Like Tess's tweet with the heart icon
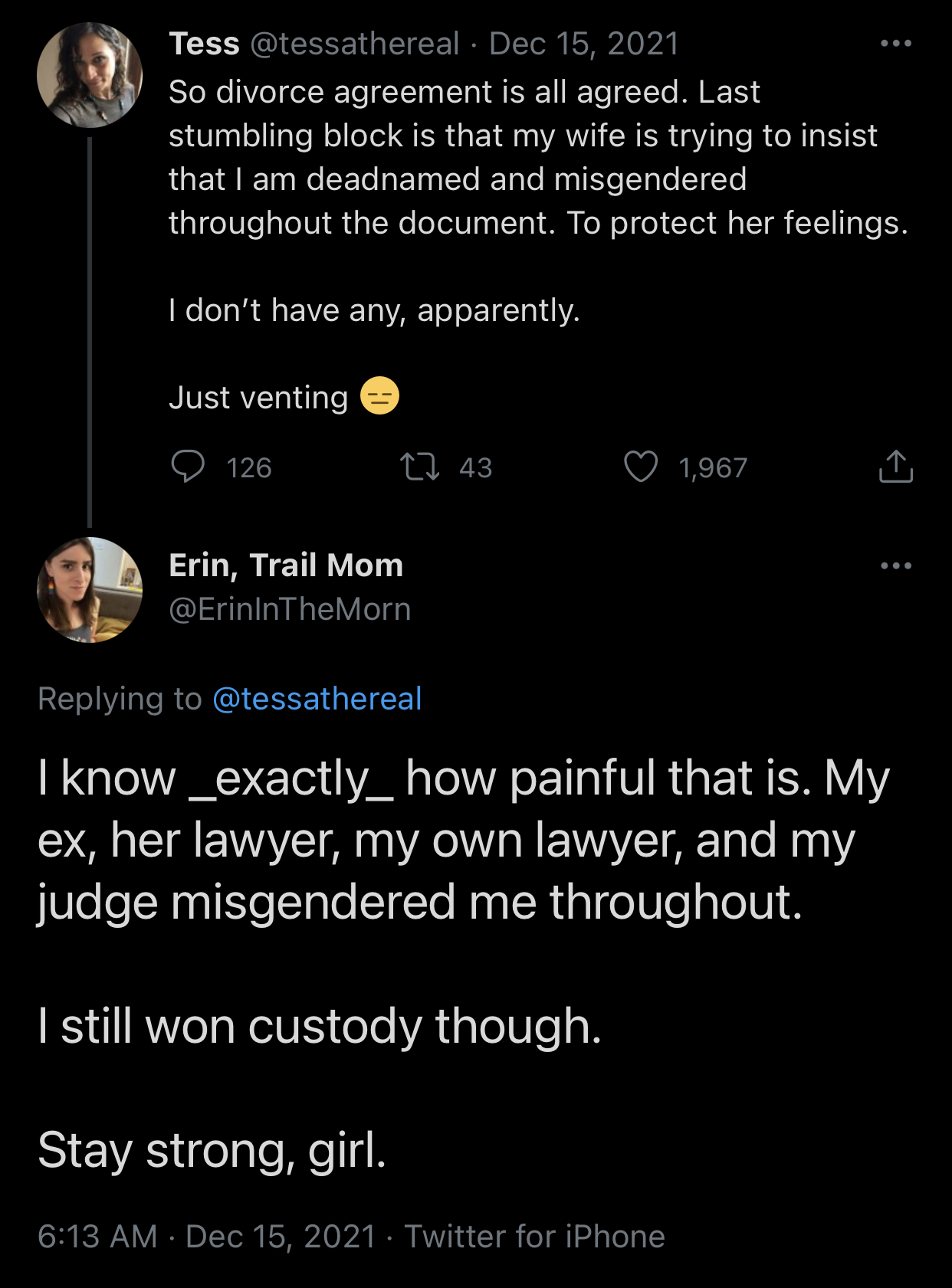952x1288 pixels. coord(641,467)
